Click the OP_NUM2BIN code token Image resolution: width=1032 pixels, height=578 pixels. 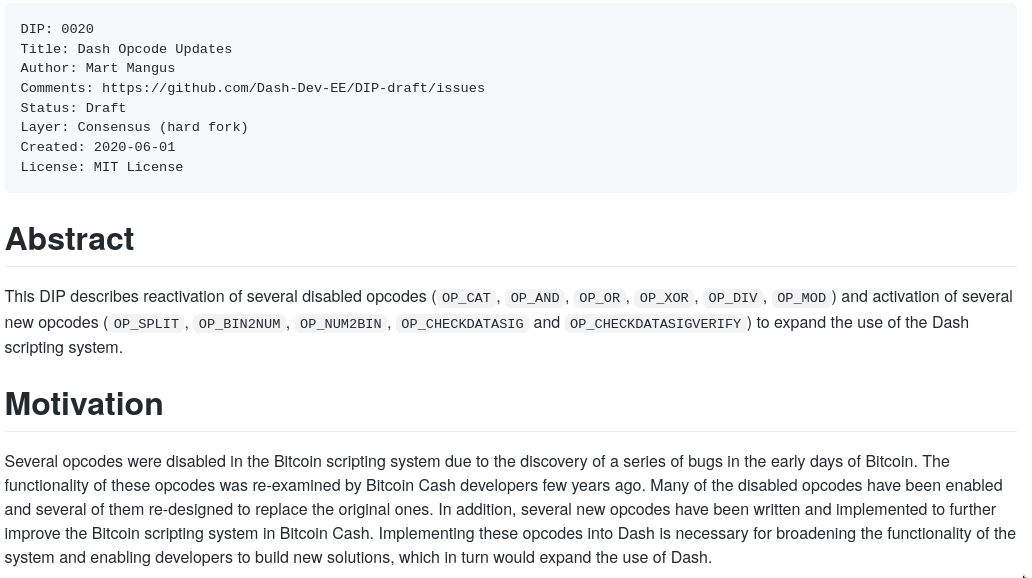340,324
